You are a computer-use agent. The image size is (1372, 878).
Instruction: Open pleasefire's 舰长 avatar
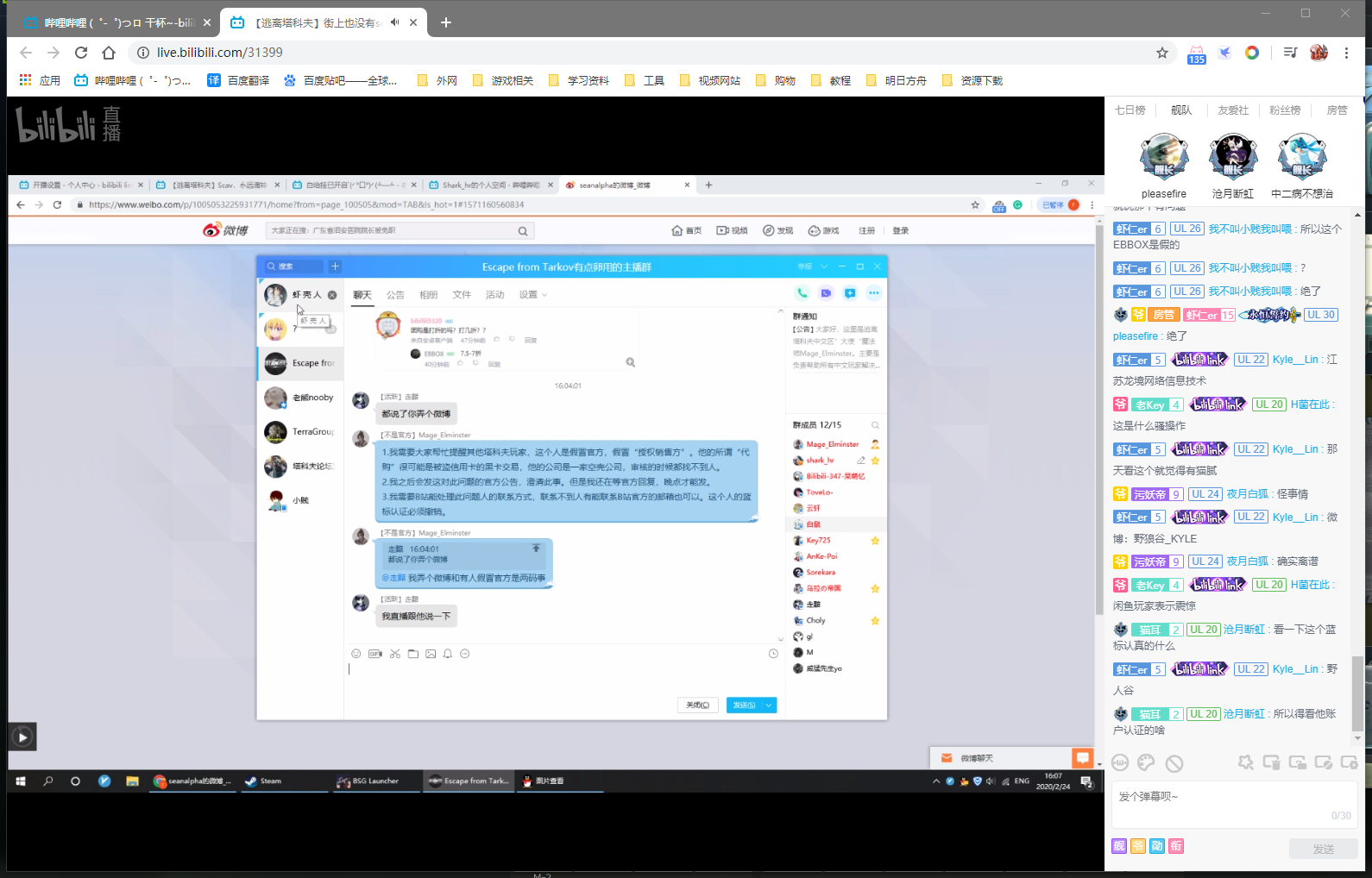click(1164, 156)
